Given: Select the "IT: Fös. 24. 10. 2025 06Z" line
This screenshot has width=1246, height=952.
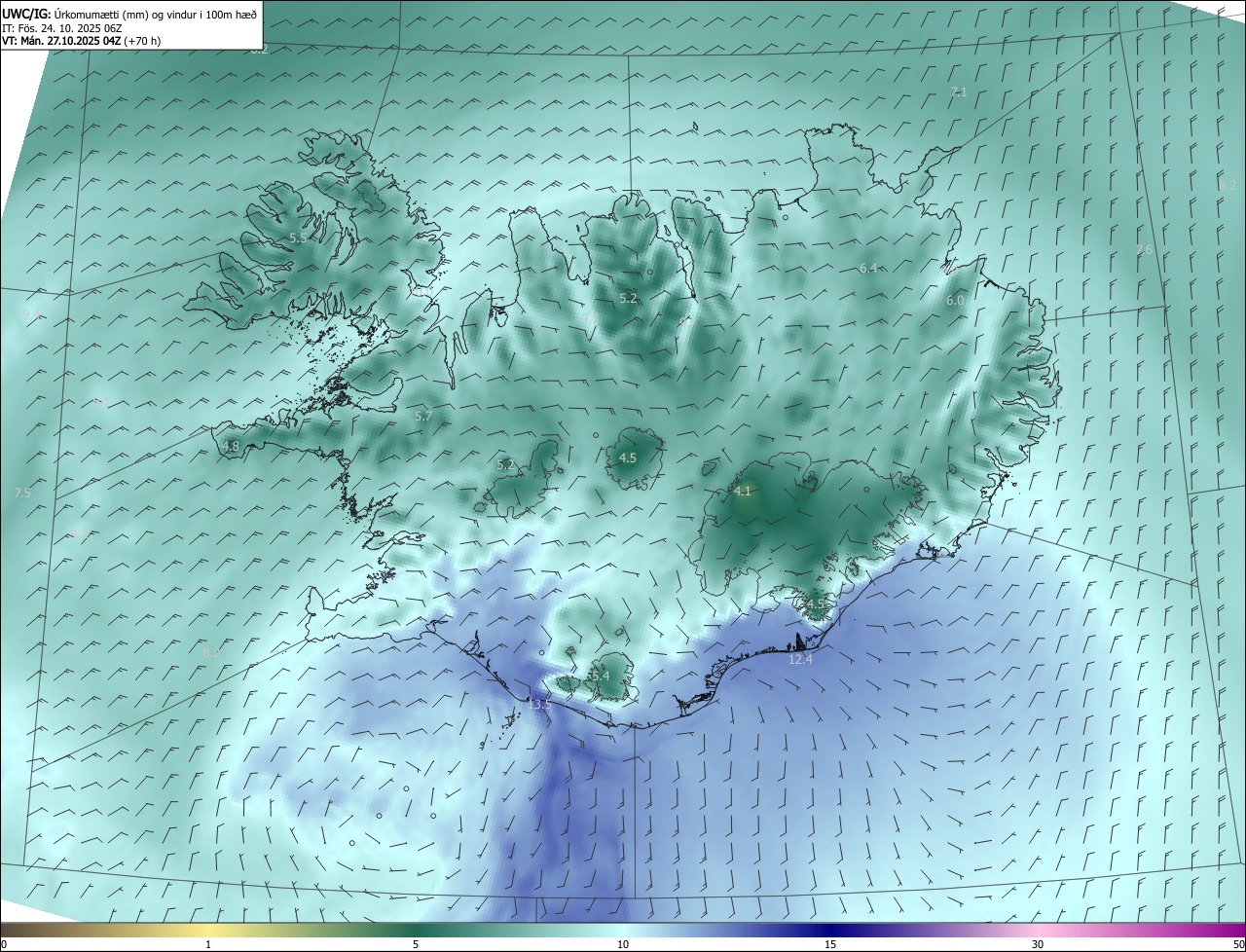Looking at the screenshot, I should [62, 28].
